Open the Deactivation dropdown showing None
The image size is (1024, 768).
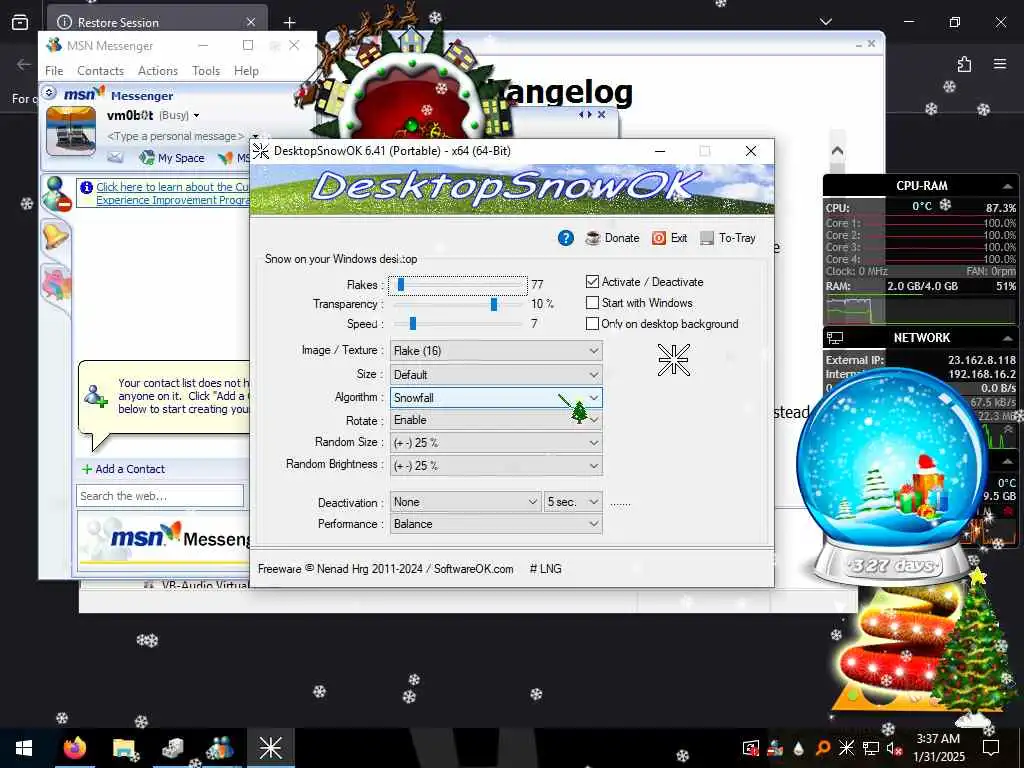[466, 502]
